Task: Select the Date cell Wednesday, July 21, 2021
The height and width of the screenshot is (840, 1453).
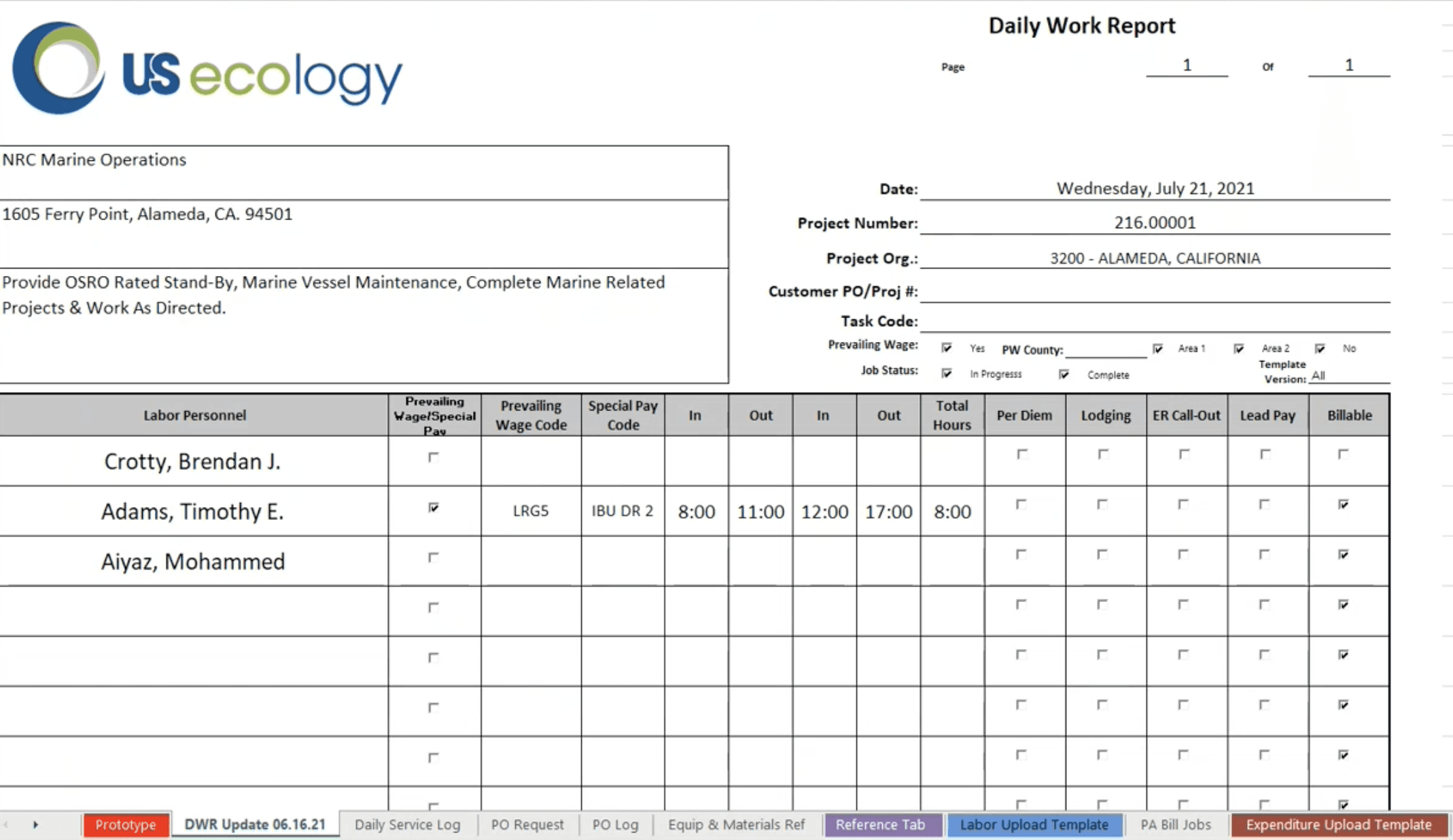Action: tap(1155, 188)
